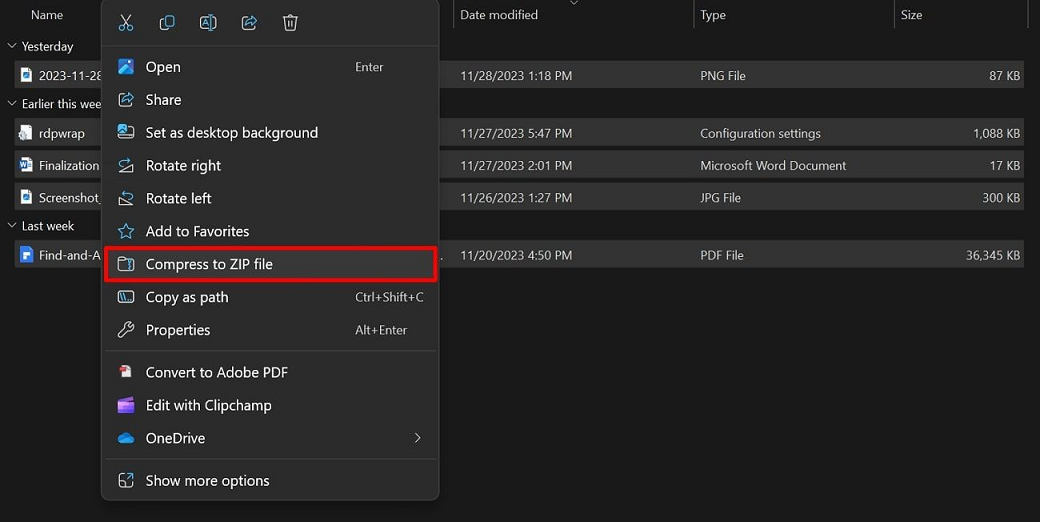Collapse the Earlier this week group
1040x522 pixels.
pyautogui.click(x=12, y=104)
